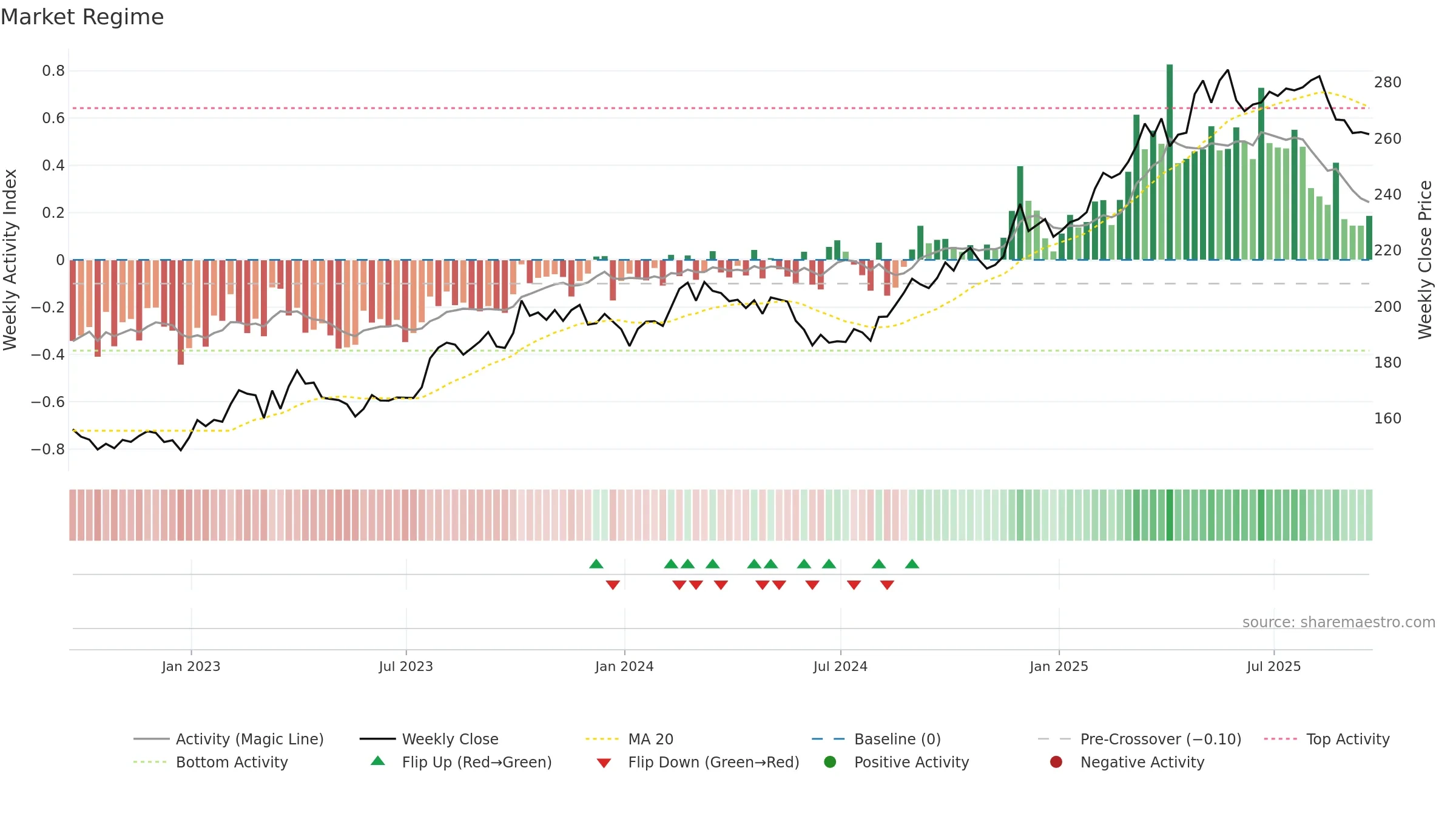Click the blue dashed Baseline line sample

point(829,739)
